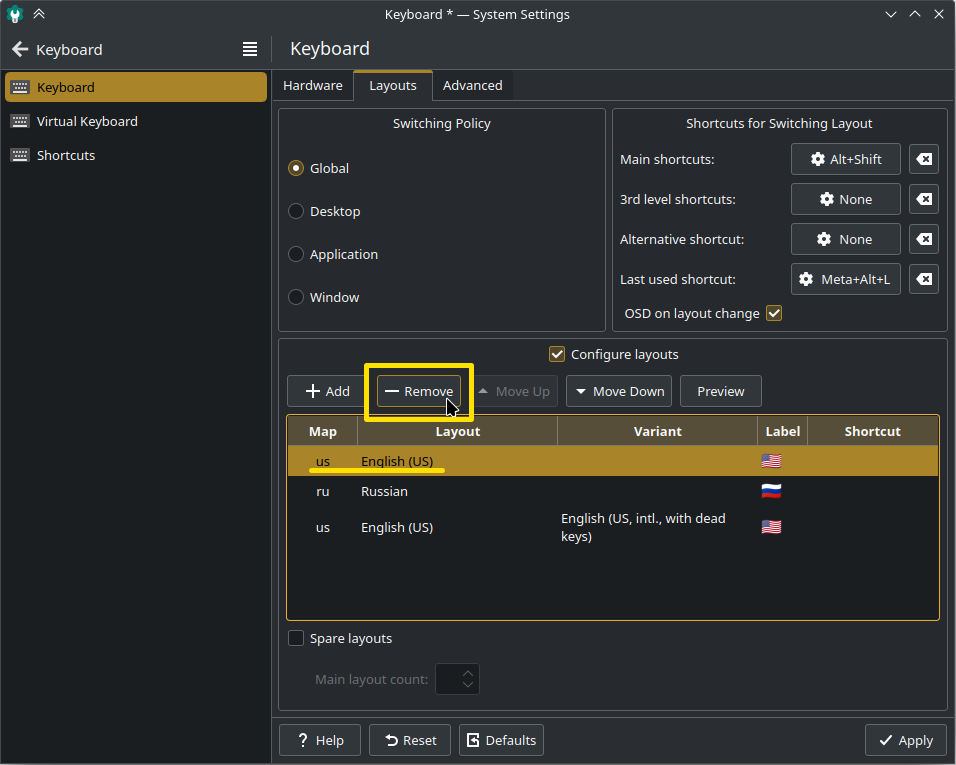Switch to the Hardware tab

tap(312, 86)
